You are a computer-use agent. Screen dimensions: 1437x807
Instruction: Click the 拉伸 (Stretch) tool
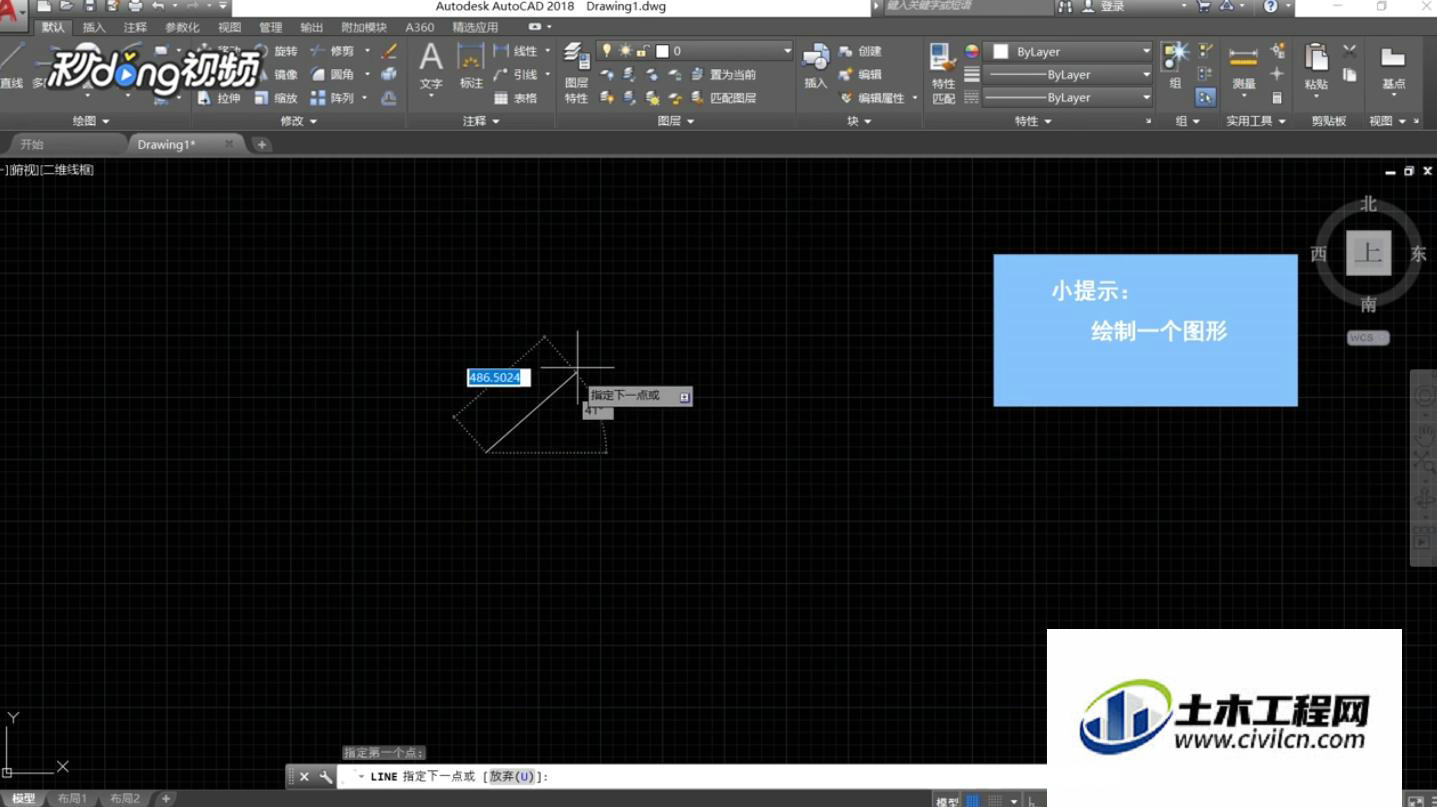(x=219, y=98)
